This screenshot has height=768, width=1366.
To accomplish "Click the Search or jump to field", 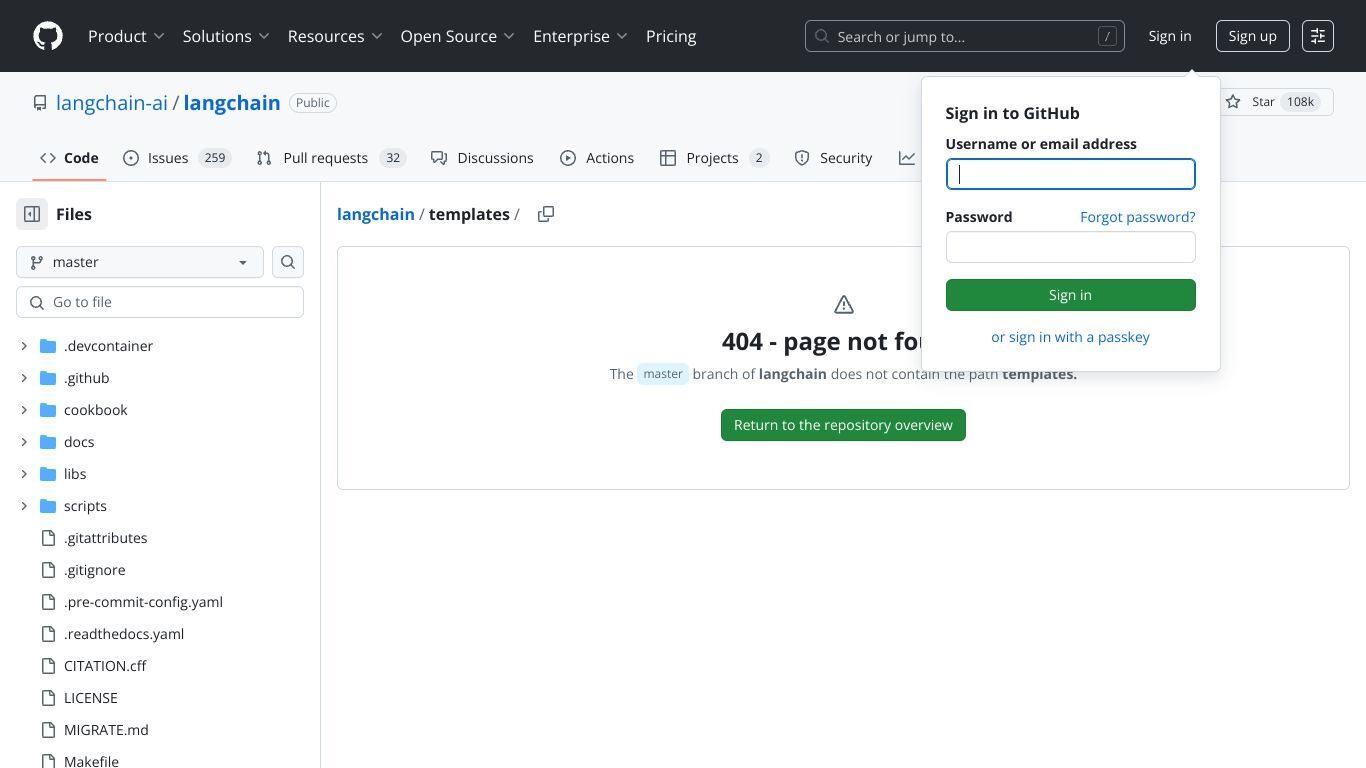I will (965, 36).
